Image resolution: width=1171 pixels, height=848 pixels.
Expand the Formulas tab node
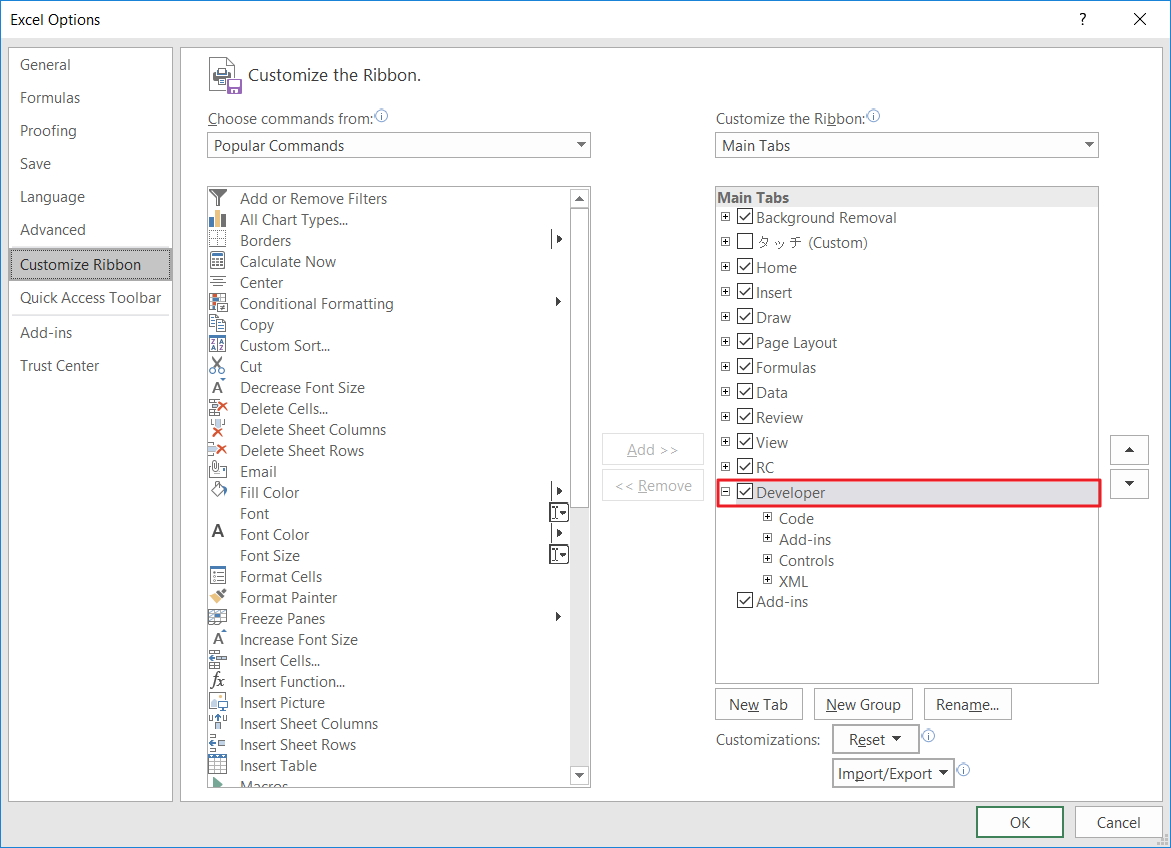tap(725, 366)
